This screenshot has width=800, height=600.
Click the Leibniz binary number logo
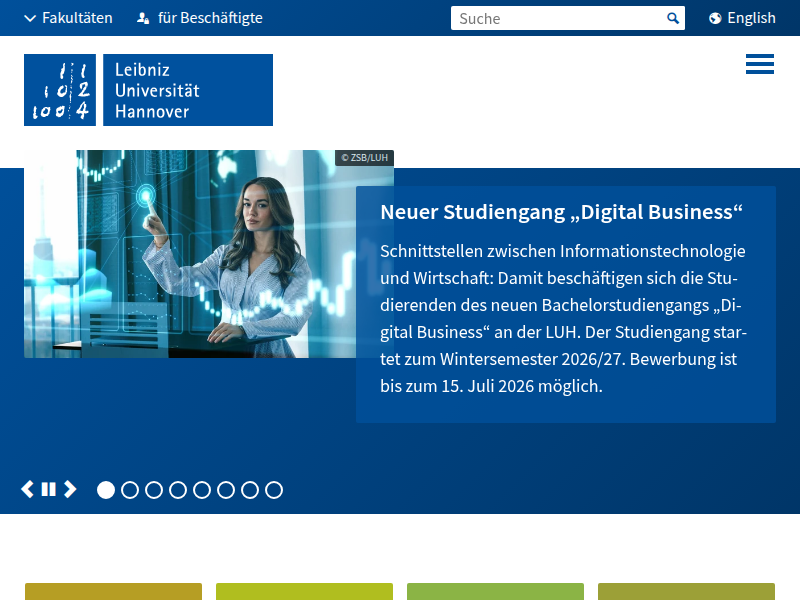tap(60, 90)
